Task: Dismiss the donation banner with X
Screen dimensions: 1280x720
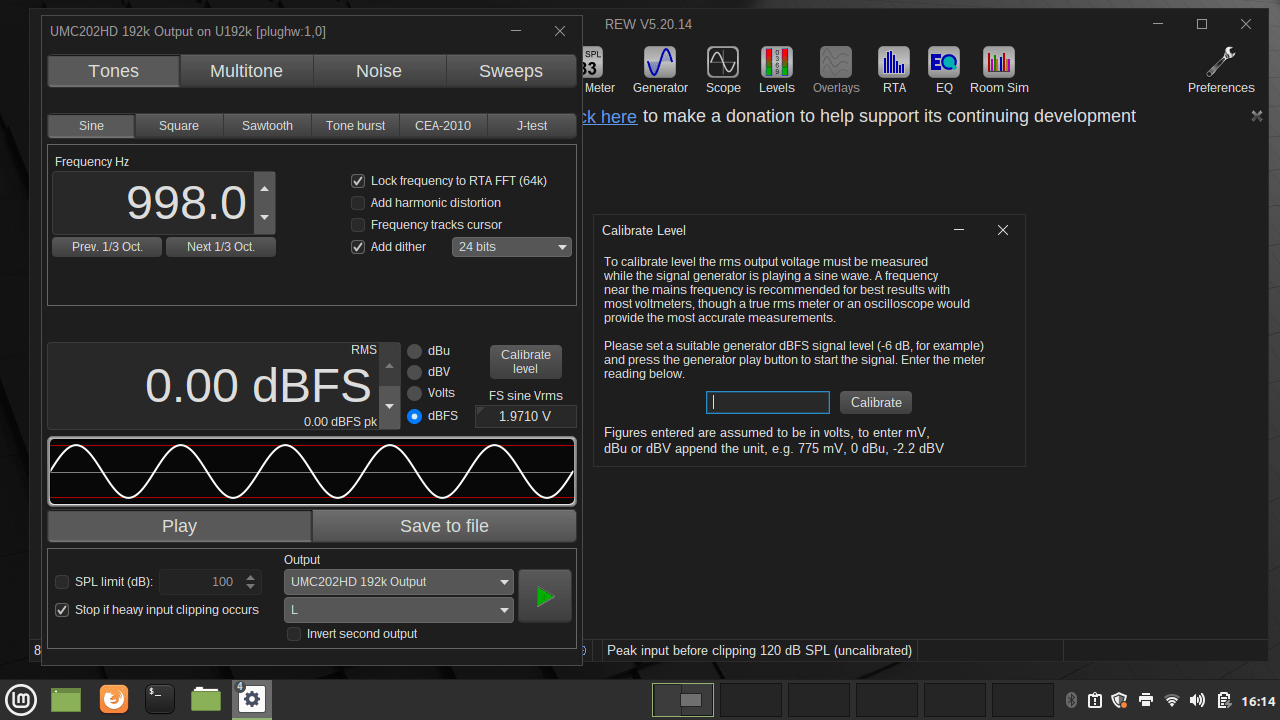Action: coord(1257,116)
